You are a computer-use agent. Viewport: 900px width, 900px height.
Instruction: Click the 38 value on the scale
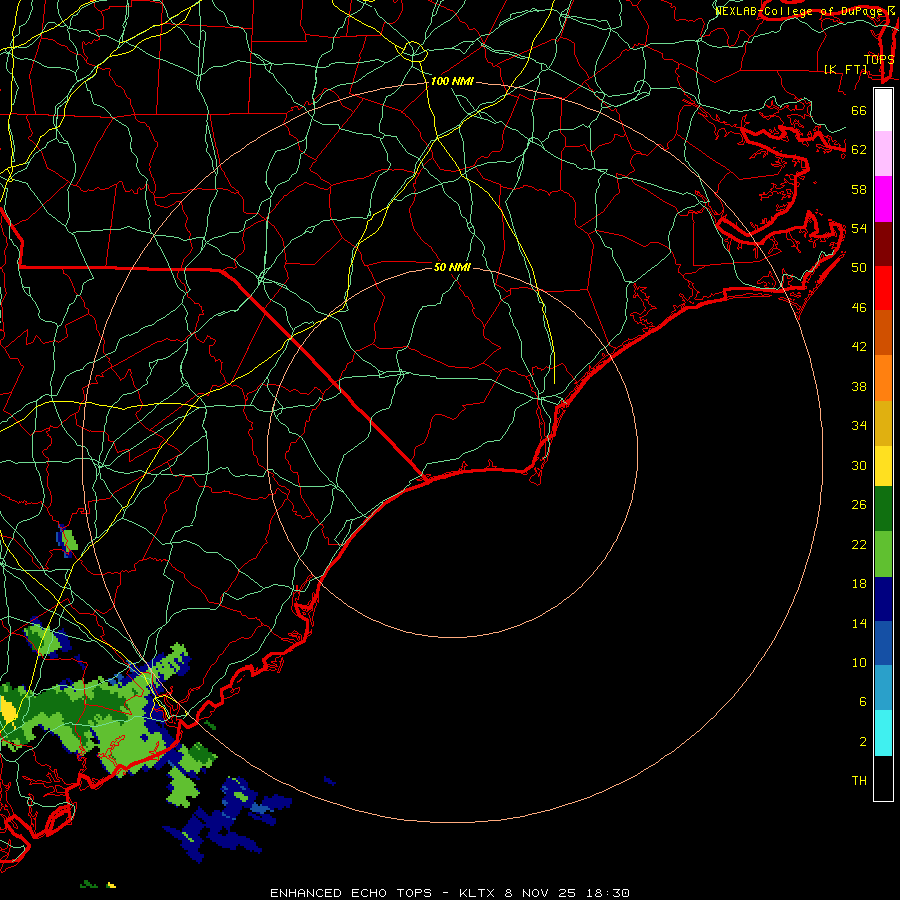859,387
